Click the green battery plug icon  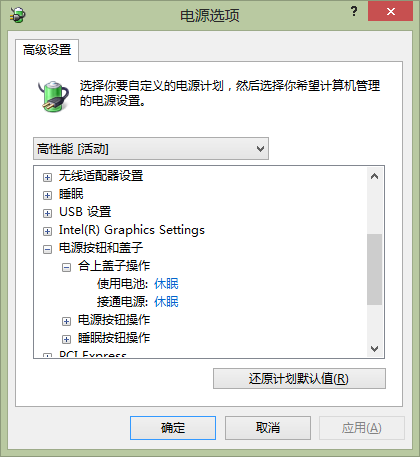click(x=53, y=96)
